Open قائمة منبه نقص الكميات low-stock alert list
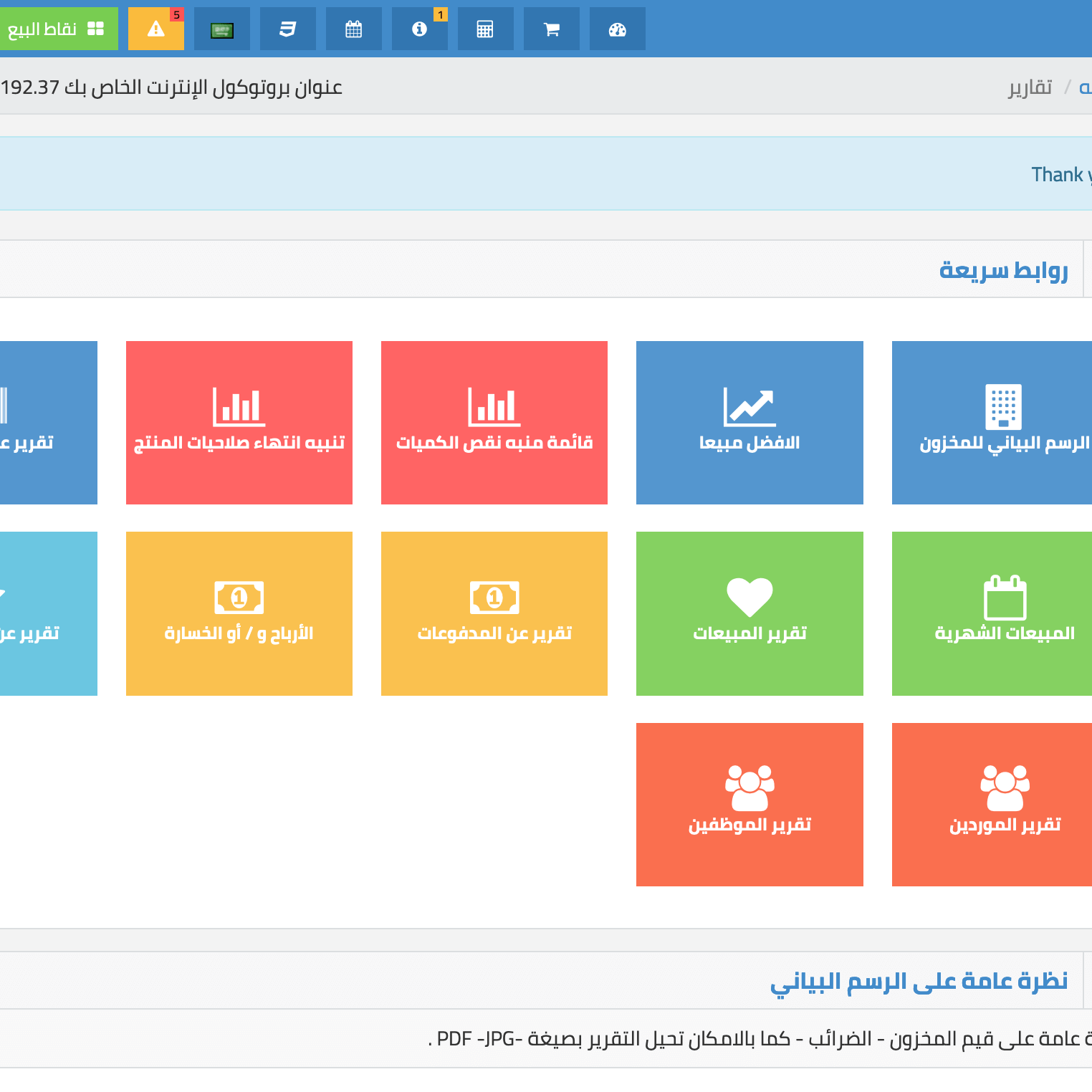Image resolution: width=1092 pixels, height=1092 pixels. click(494, 422)
